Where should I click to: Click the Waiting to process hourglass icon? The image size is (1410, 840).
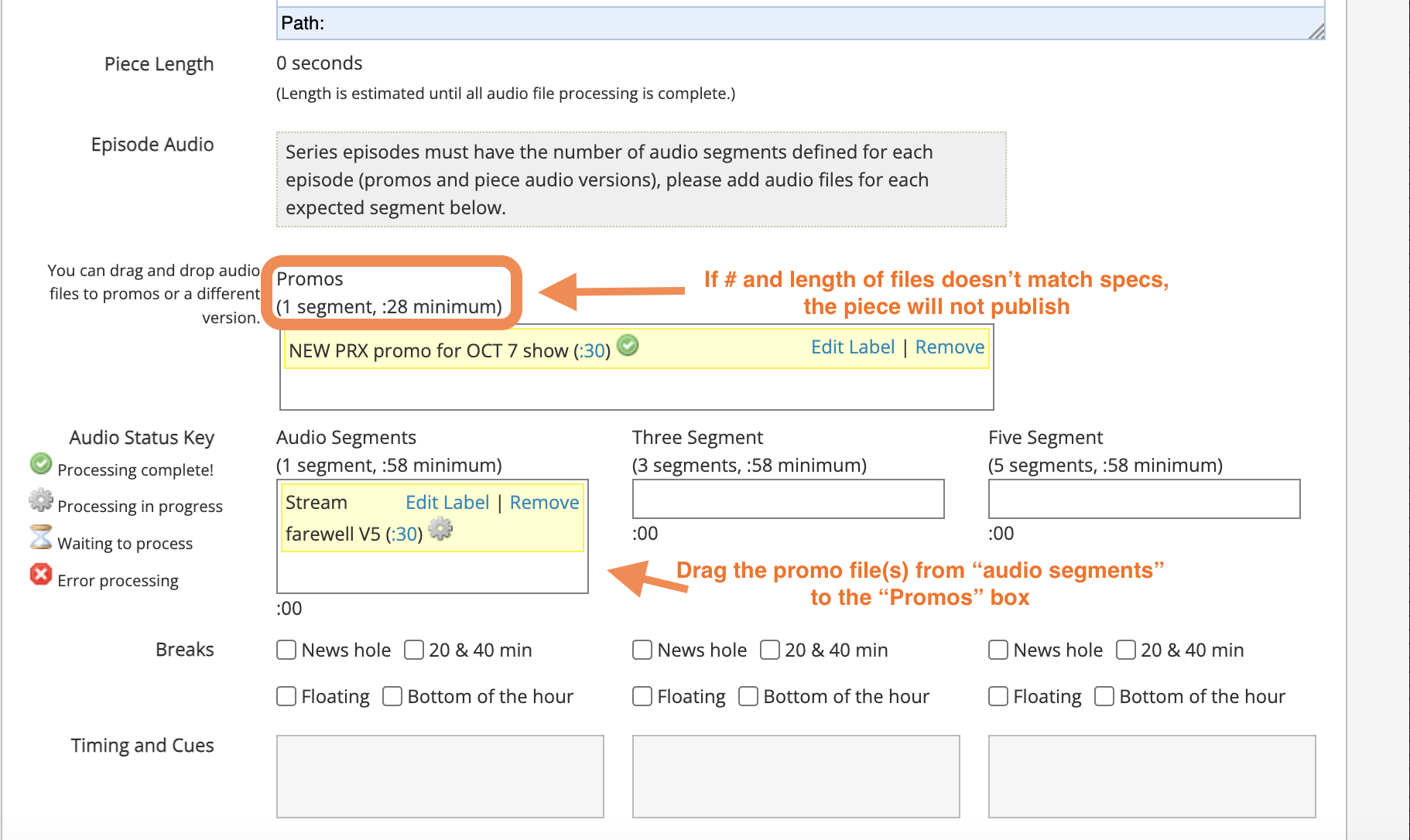point(41,538)
